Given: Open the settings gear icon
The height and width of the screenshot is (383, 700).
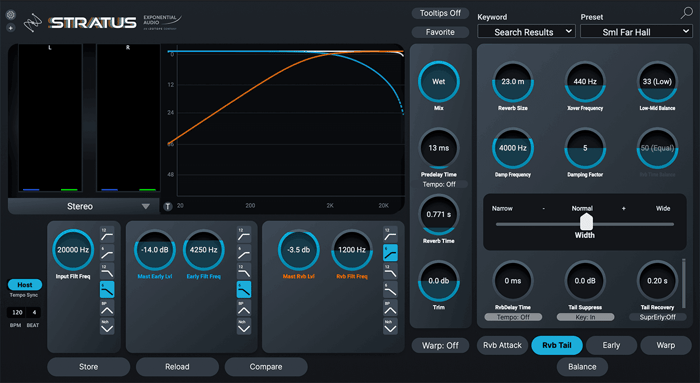Looking at the screenshot, I should pyautogui.click(x=10, y=15).
